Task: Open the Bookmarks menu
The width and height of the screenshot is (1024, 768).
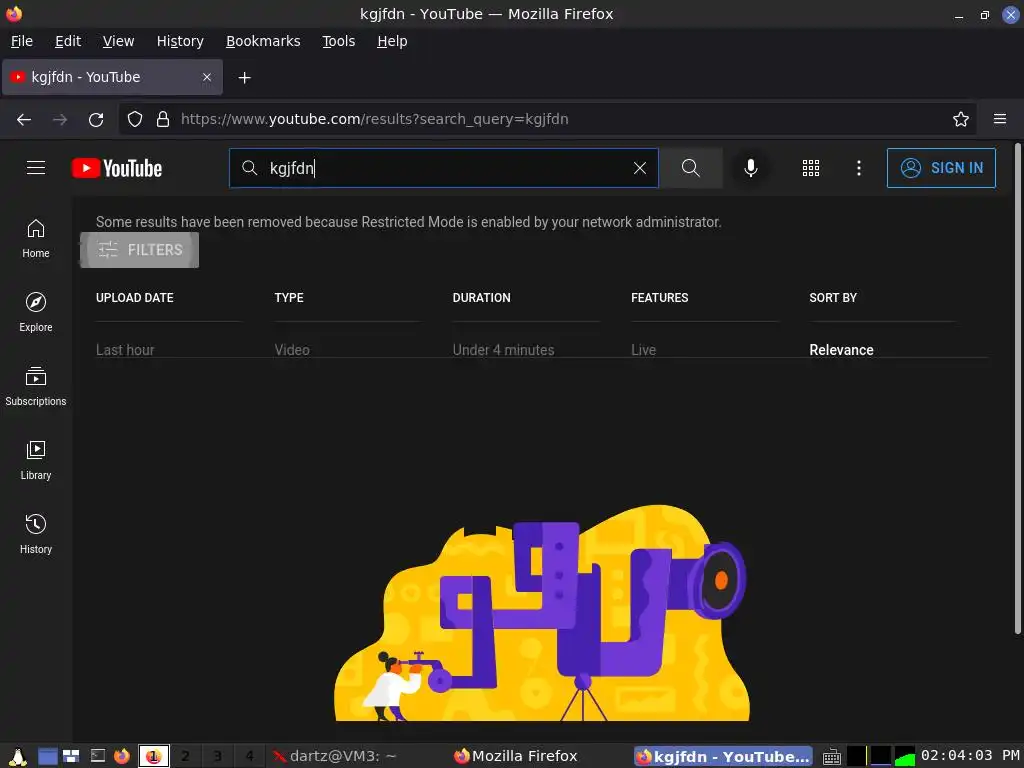Action: pos(263,41)
